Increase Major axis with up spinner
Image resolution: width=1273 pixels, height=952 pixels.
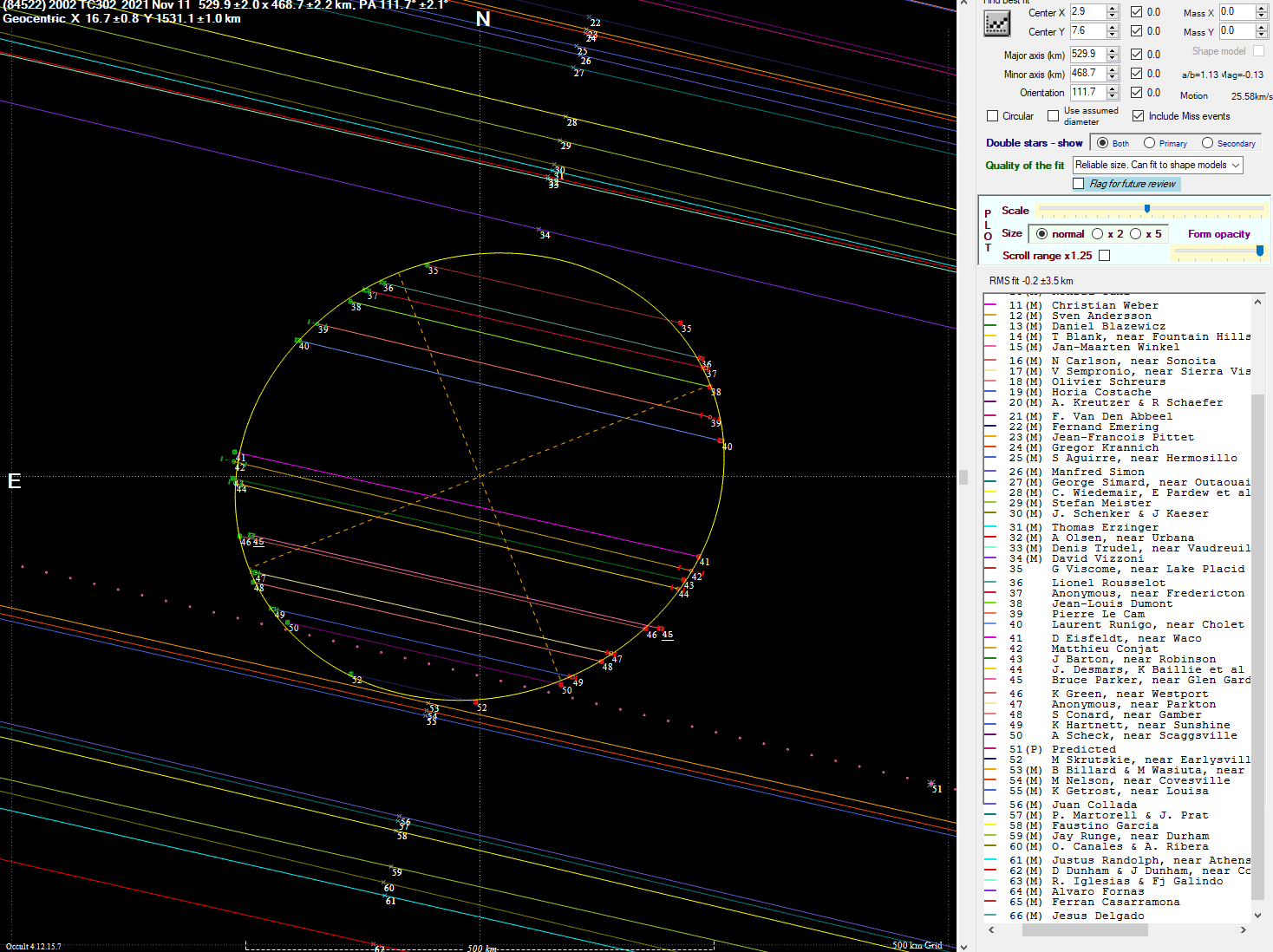(1113, 50)
